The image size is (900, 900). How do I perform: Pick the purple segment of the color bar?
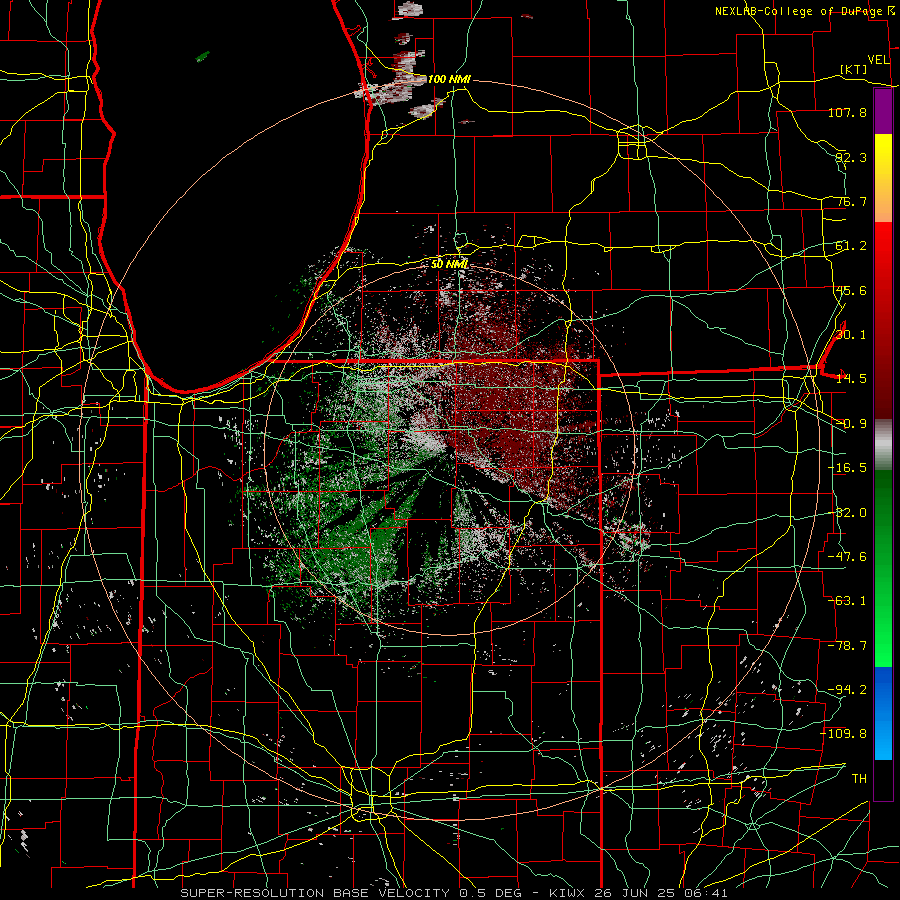point(883,112)
